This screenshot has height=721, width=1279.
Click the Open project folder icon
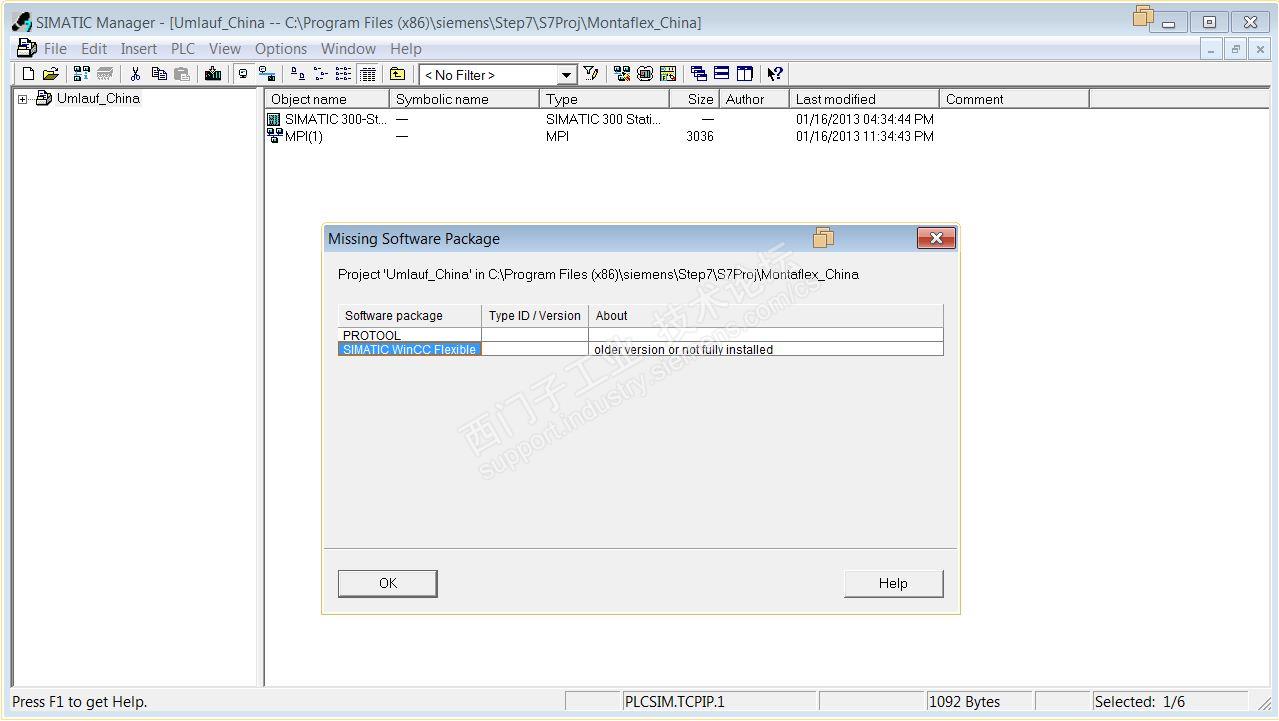click(50, 74)
